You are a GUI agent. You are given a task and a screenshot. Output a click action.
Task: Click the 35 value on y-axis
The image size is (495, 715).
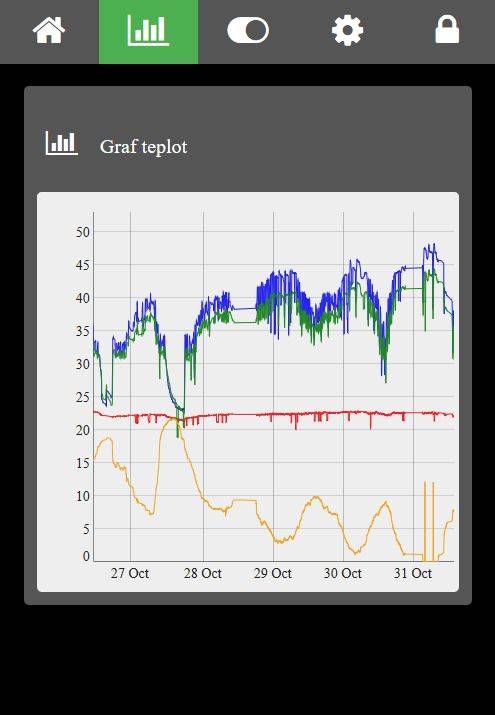pos(83,331)
